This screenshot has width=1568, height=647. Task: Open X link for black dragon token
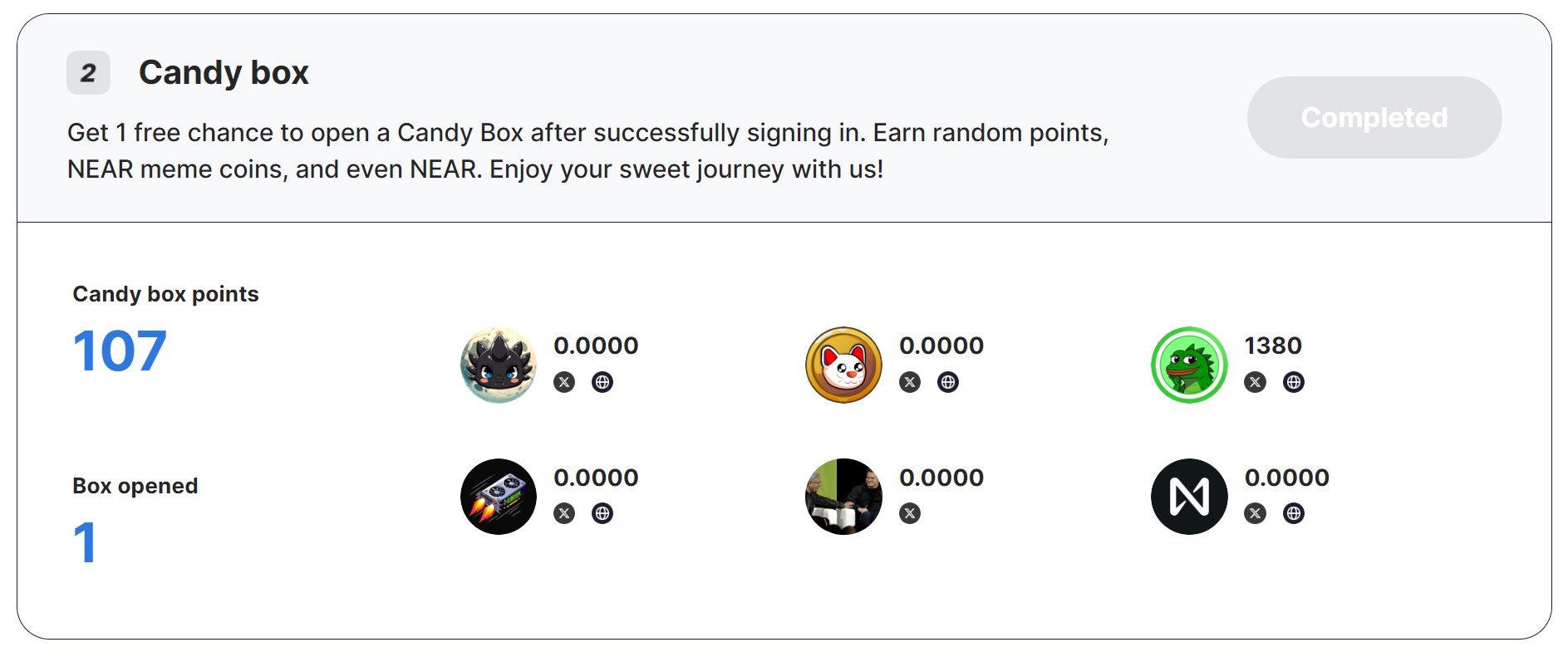pyautogui.click(x=564, y=382)
